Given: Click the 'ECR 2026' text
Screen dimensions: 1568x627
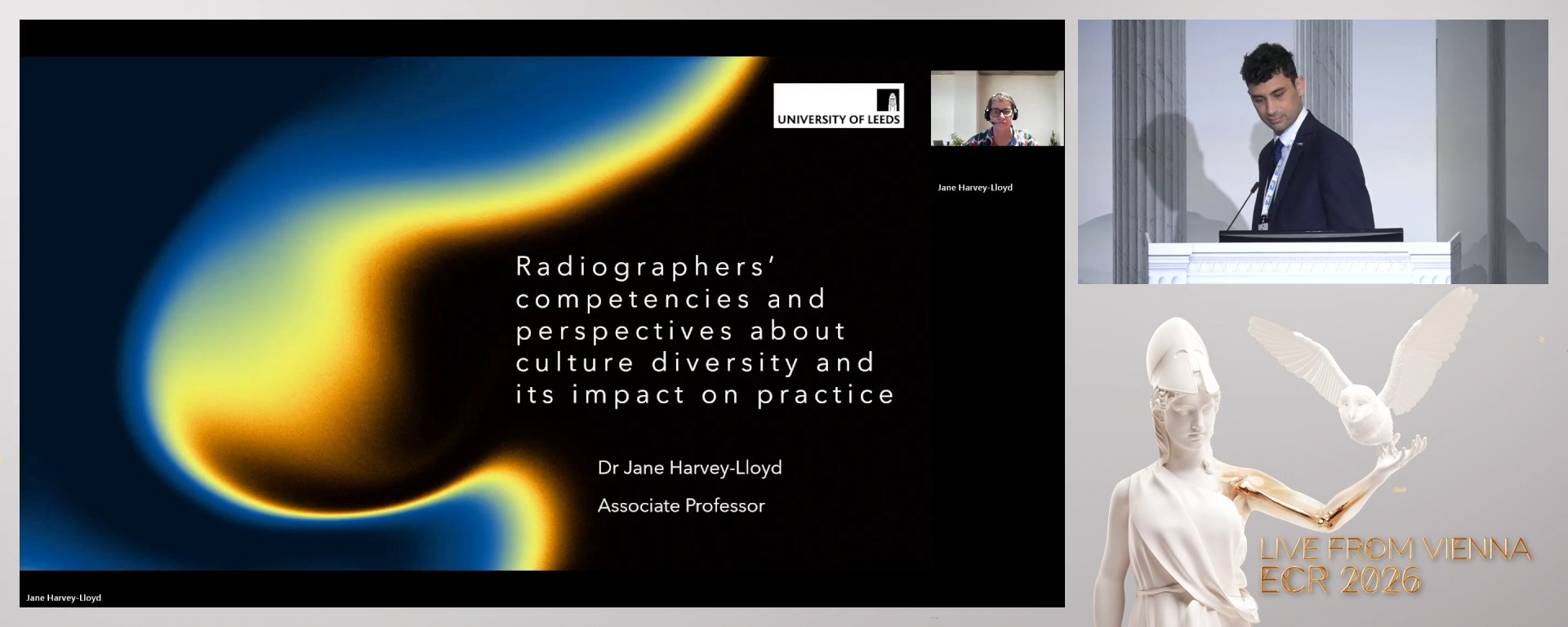Looking at the screenshot, I should [1340, 580].
